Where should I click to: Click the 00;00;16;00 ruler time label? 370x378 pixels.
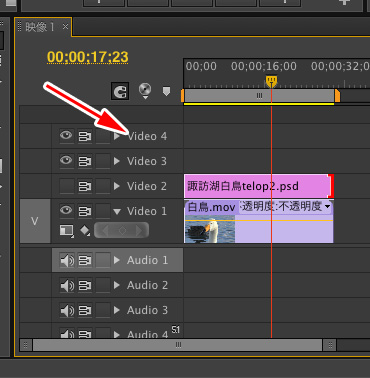pyautogui.click(x=264, y=66)
